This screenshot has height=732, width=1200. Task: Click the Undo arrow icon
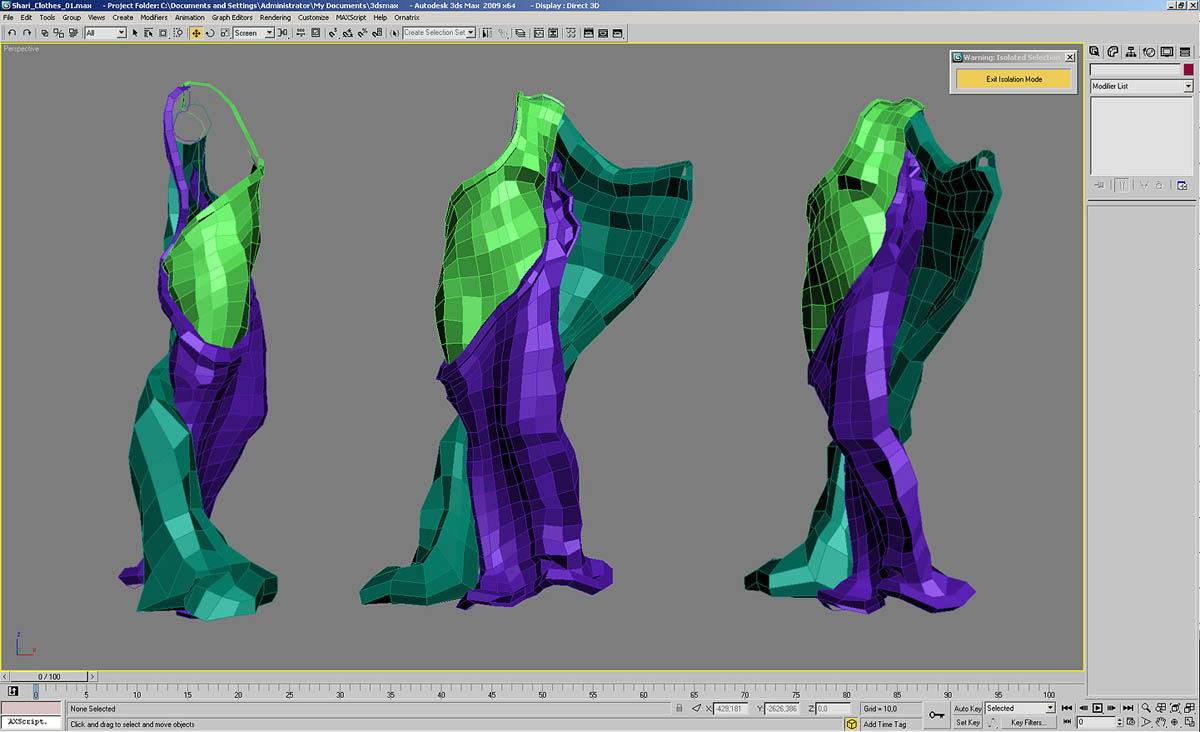pyautogui.click(x=11, y=33)
